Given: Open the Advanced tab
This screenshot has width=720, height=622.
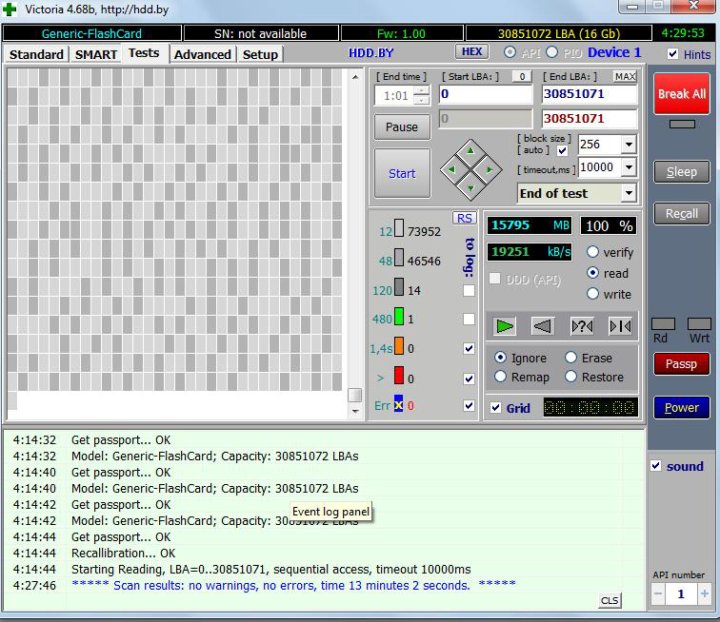Looking at the screenshot, I should coord(202,54).
